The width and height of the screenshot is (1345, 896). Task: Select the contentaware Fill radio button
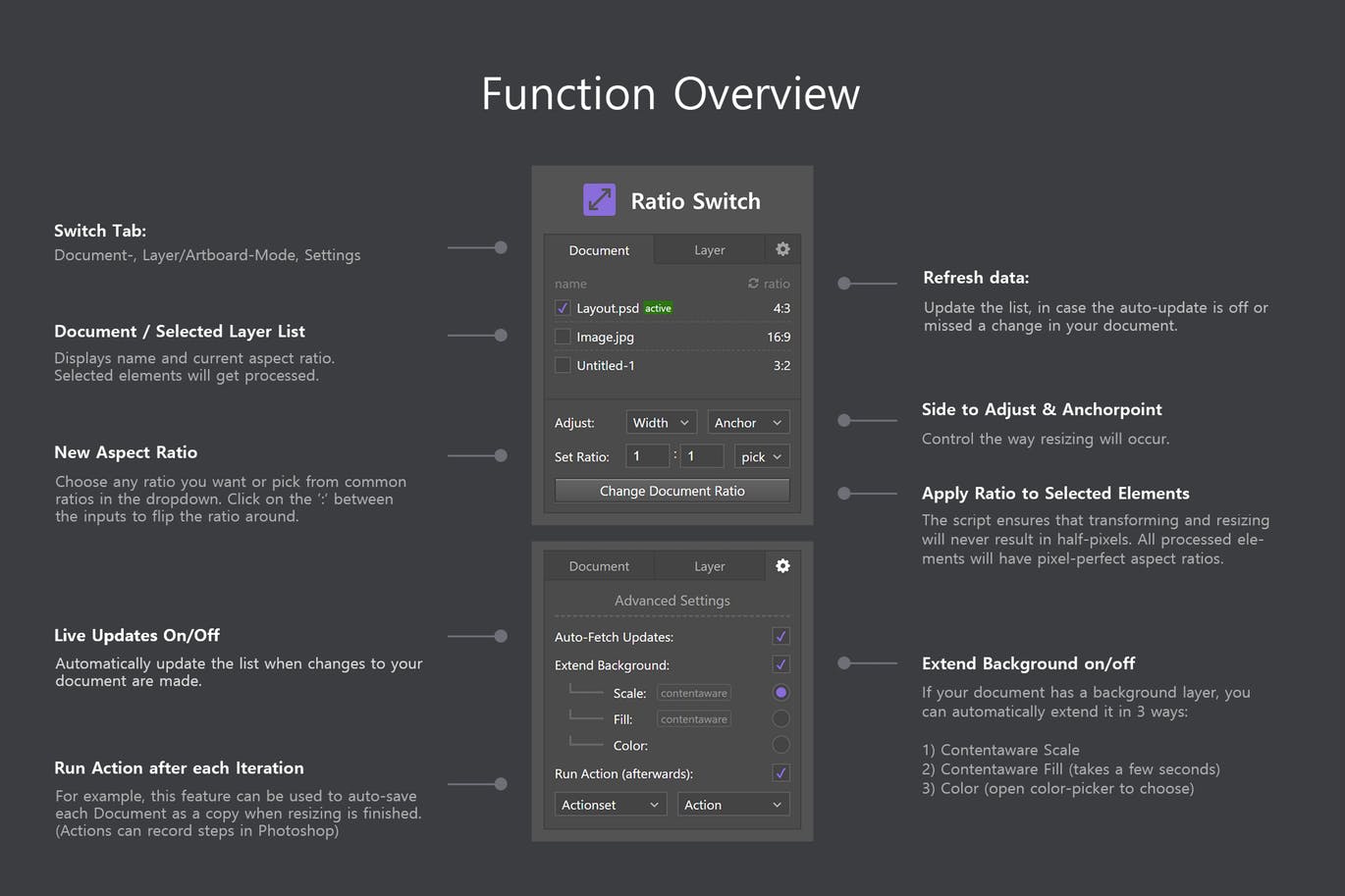tap(780, 717)
